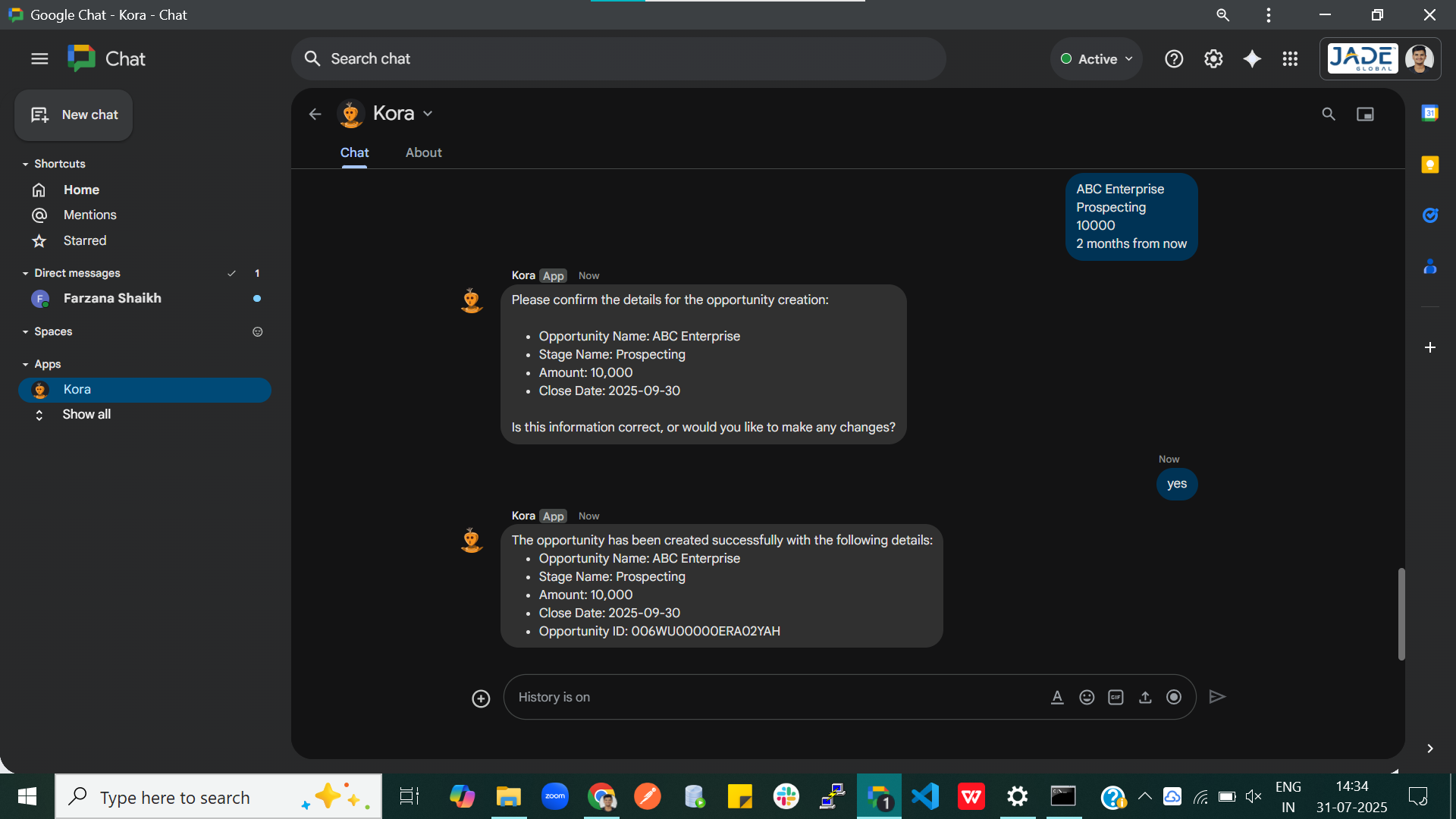This screenshot has width=1456, height=819.
Task: Click the message input field
Action: [758, 697]
